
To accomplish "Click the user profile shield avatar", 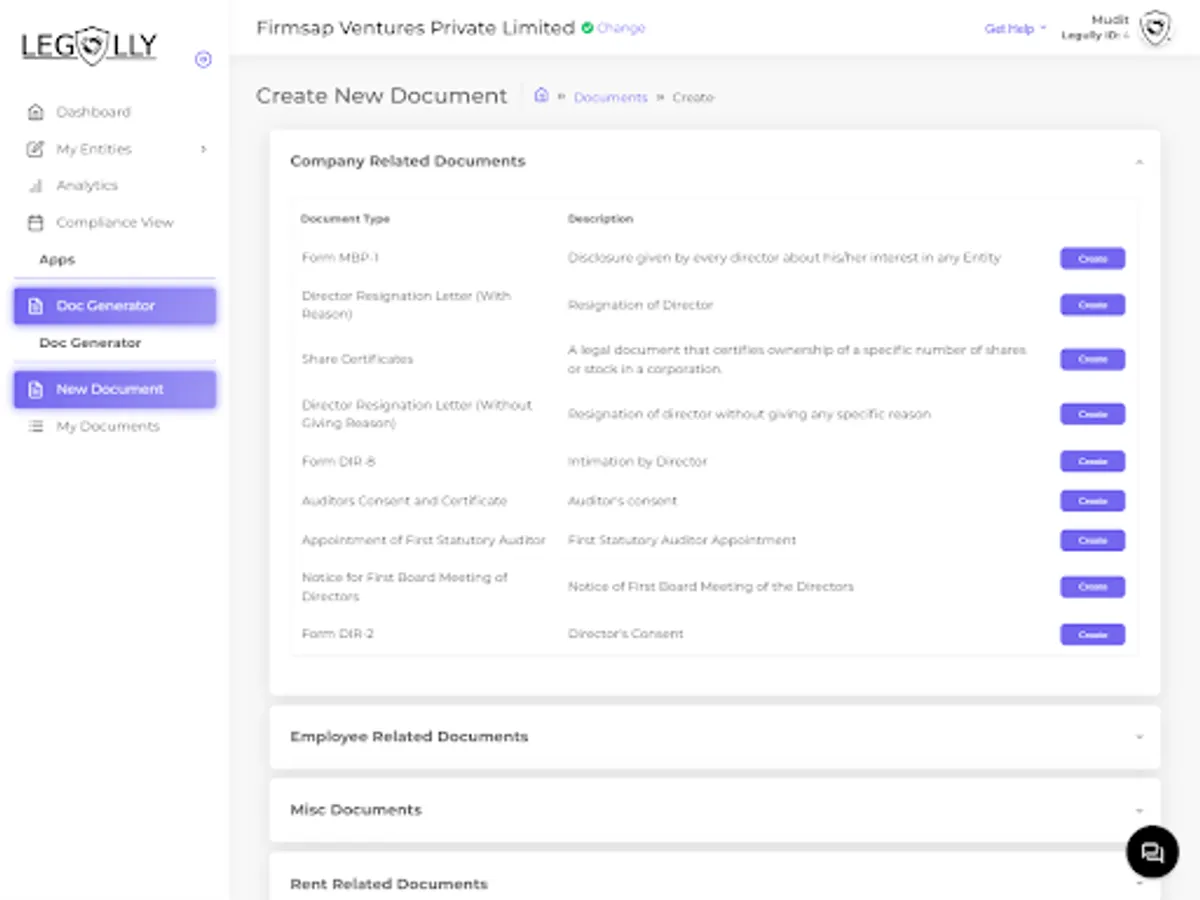I will coord(1155,28).
